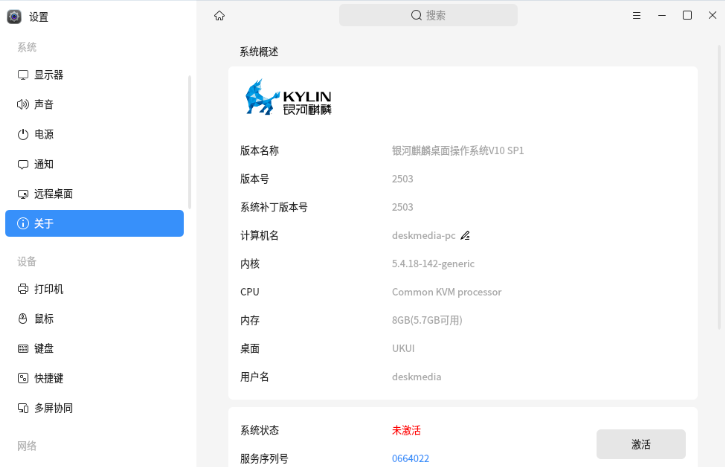The height and width of the screenshot is (467, 725).
Task: Click the desktop value UKUI
Action: click(403, 349)
